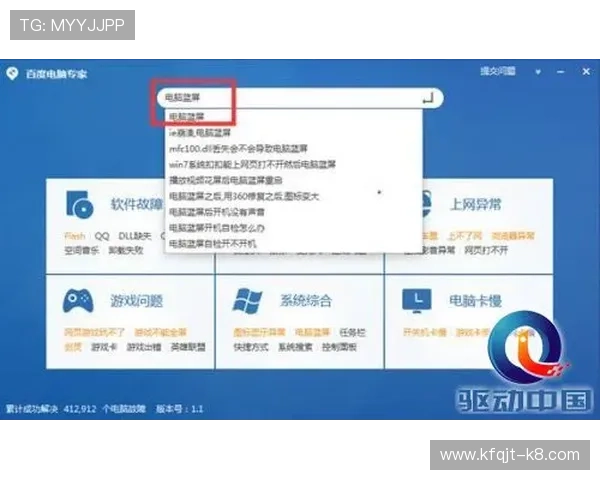Select suggestion 播放视频花屏后电脑蓝屏重启
600x480 pixels.
[226, 180]
